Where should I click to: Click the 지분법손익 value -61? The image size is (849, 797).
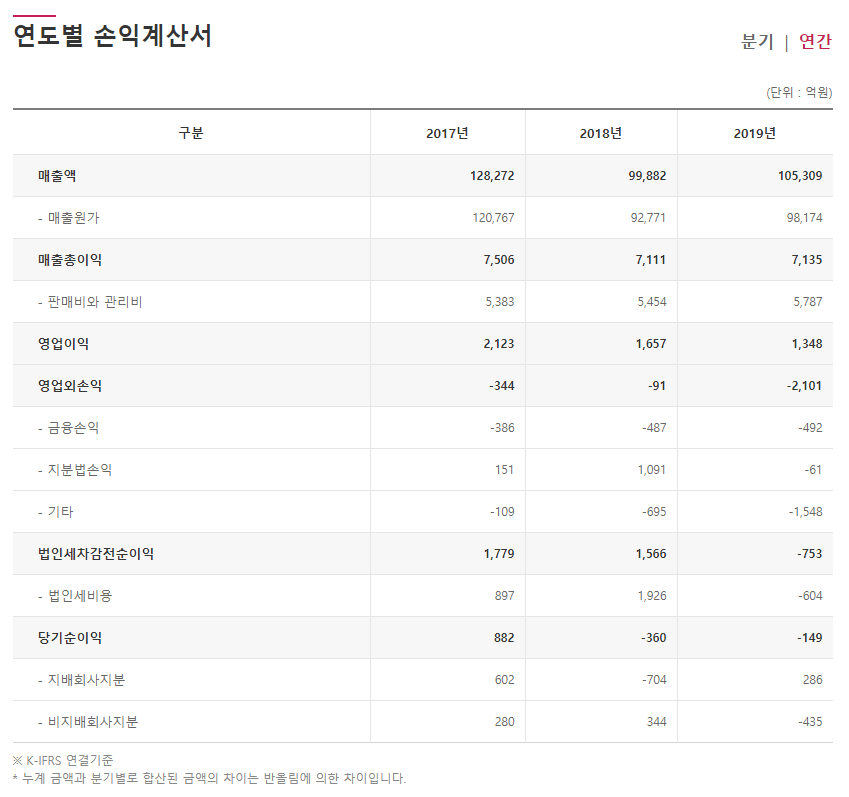pyautogui.click(x=813, y=470)
